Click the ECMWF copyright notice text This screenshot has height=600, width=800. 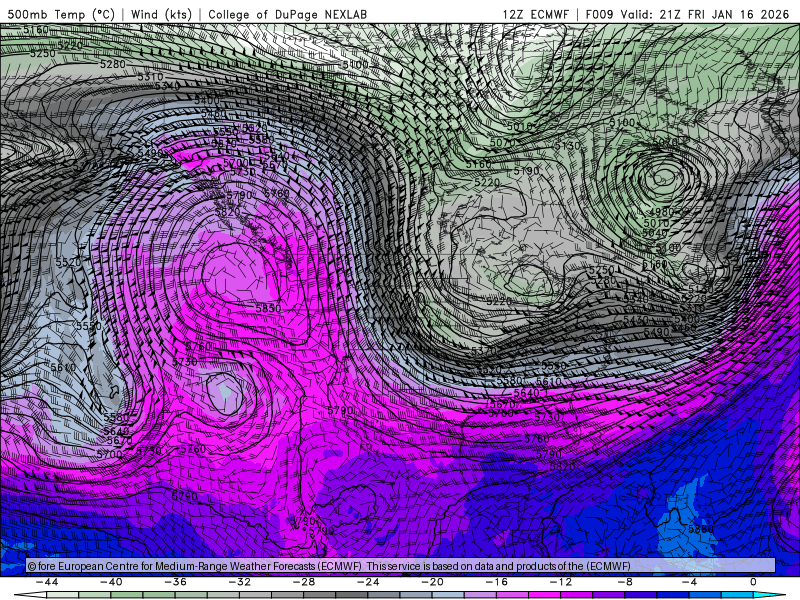pos(329,566)
